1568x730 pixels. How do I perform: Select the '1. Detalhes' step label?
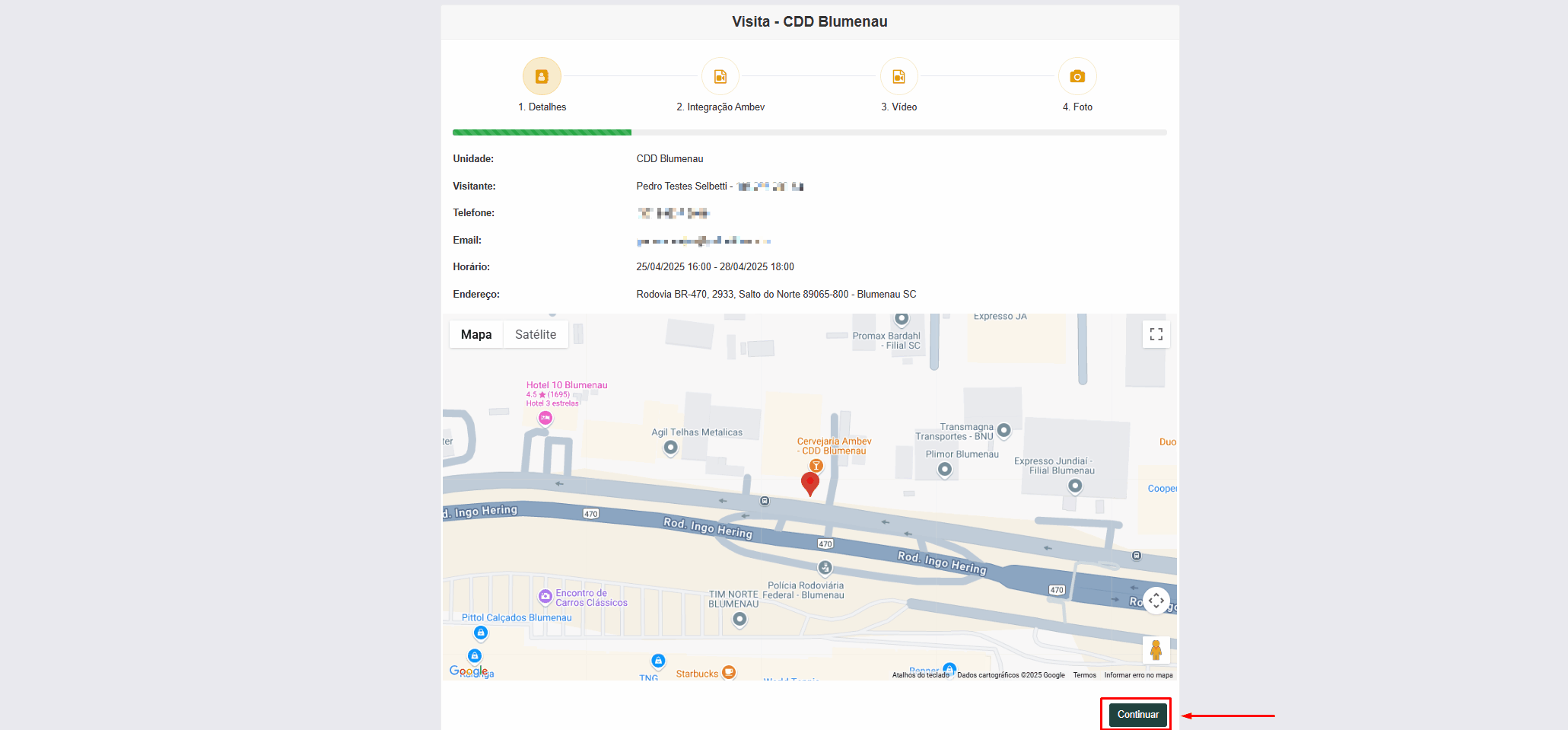point(542,107)
